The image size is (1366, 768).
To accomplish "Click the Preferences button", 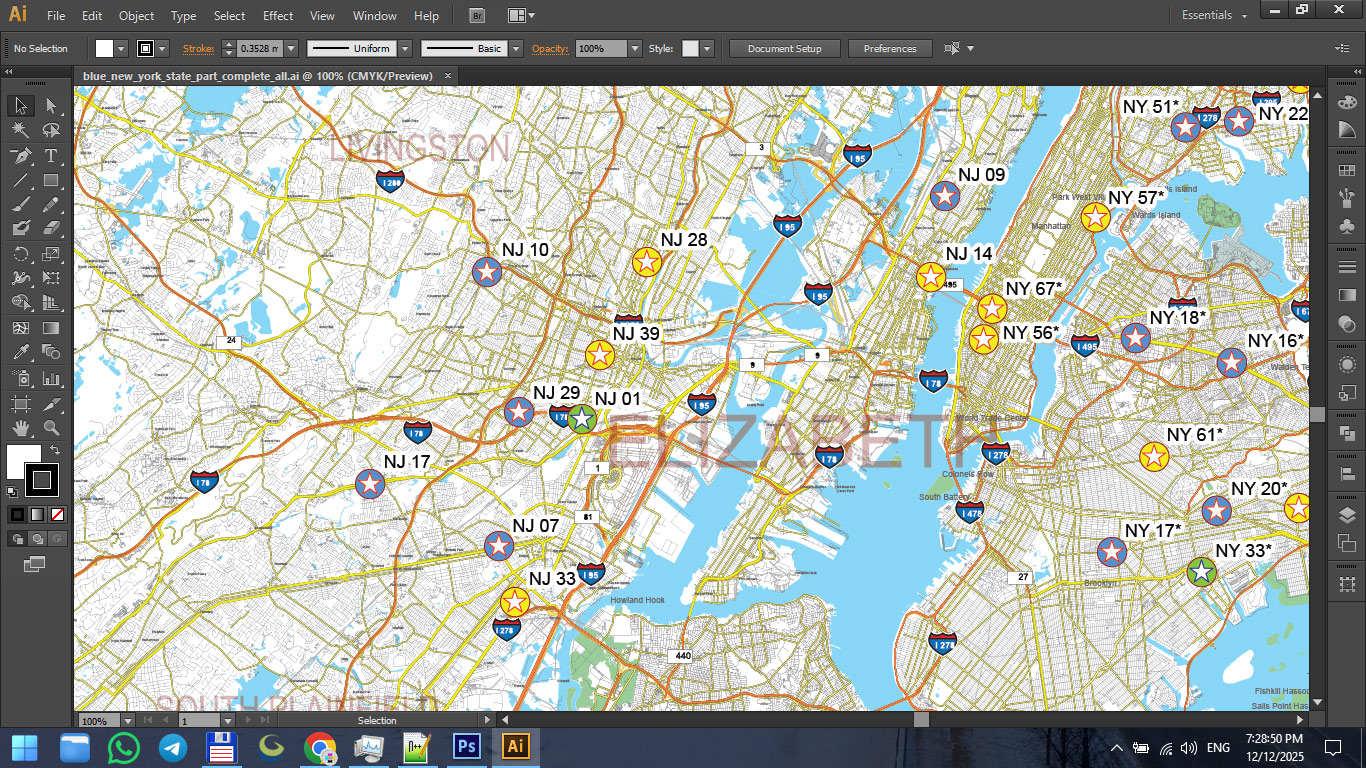I will pyautogui.click(x=890, y=48).
